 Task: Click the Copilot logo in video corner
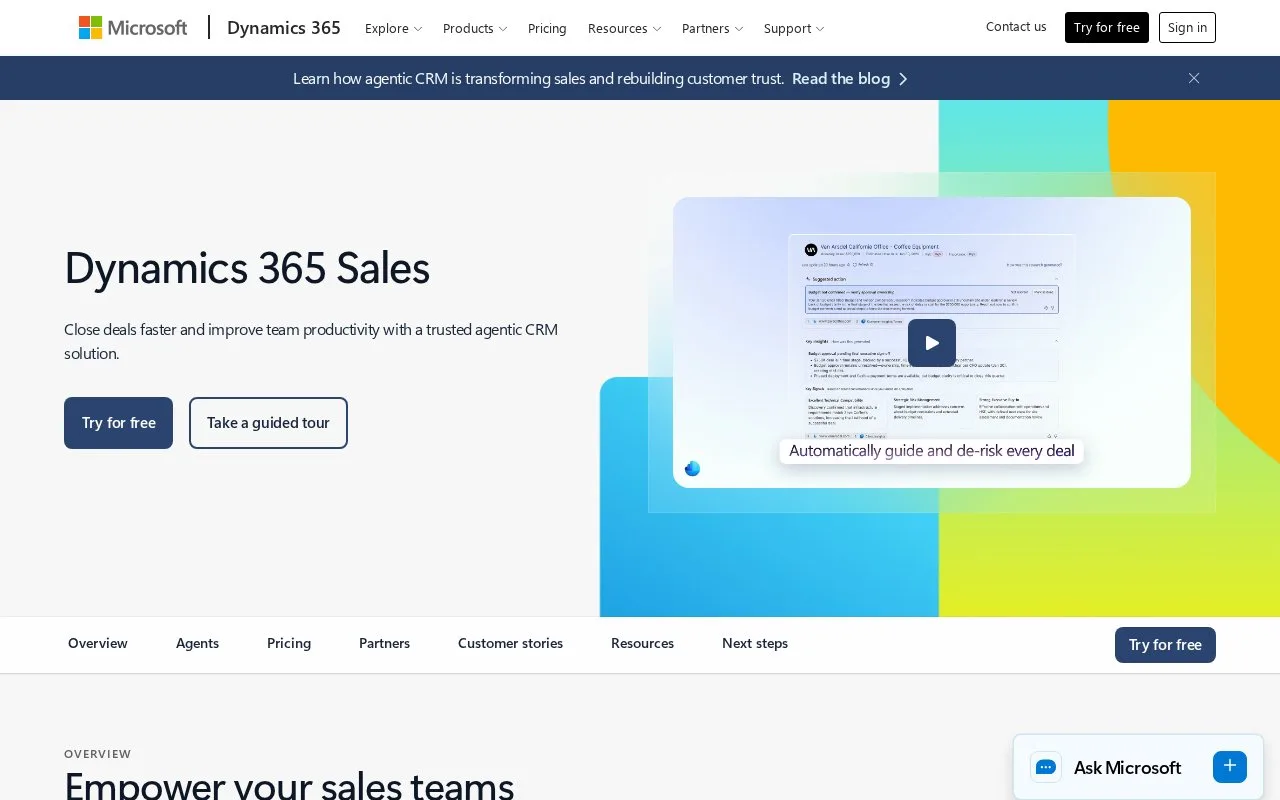[692, 468]
